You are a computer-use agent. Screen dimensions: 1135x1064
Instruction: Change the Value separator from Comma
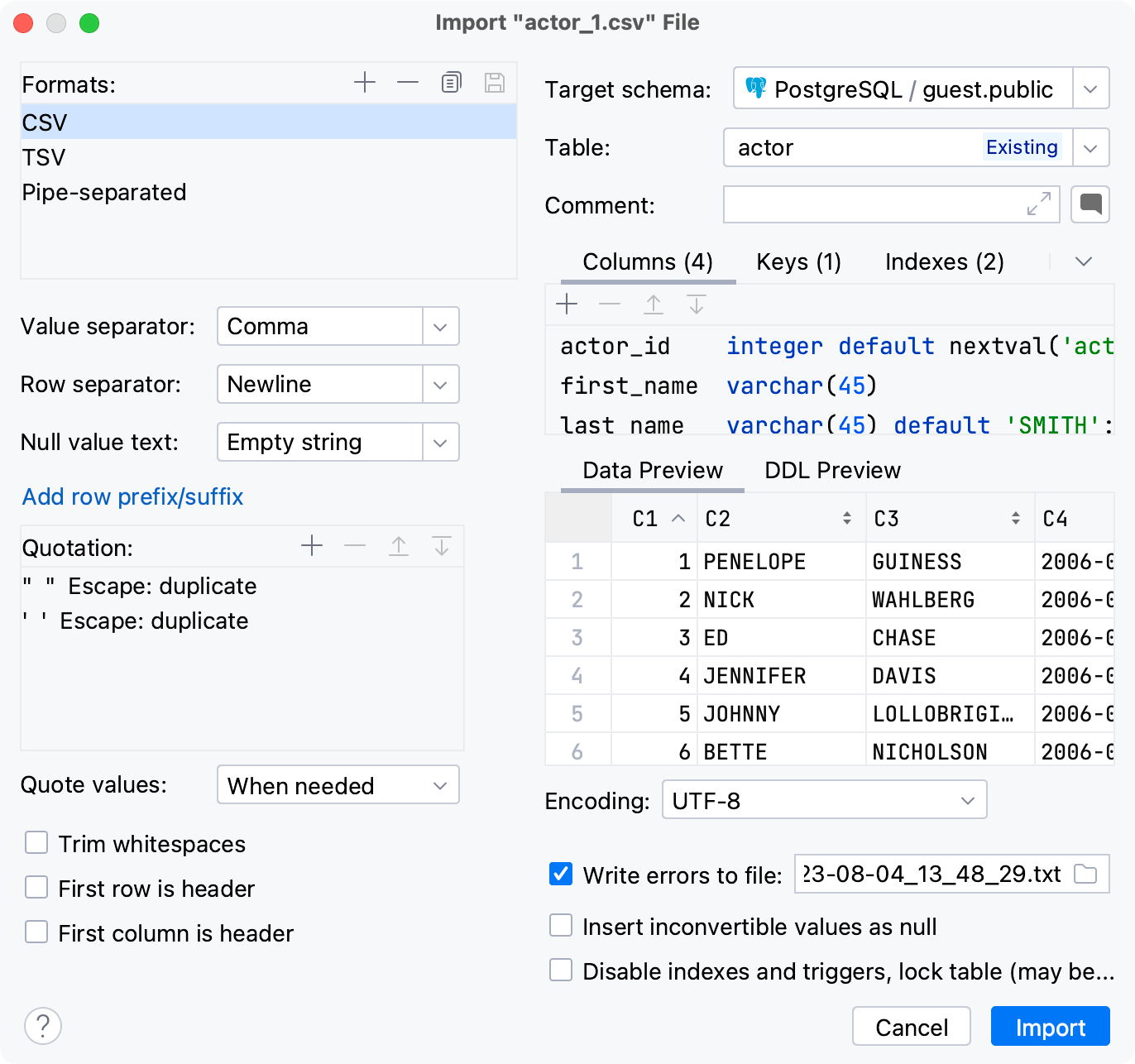(439, 326)
